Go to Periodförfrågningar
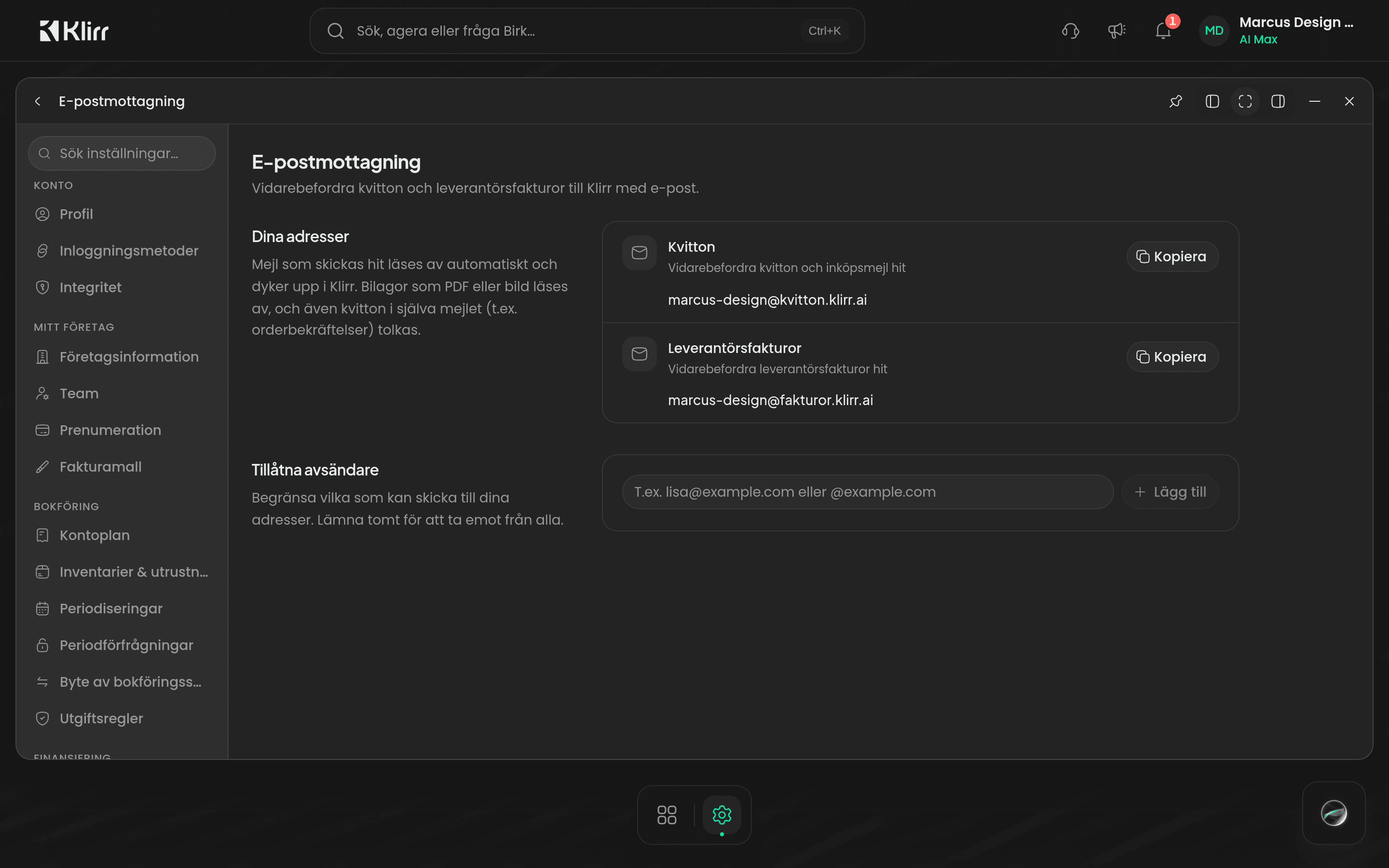Image resolution: width=1389 pixels, height=868 pixels. pyautogui.click(x=122, y=646)
